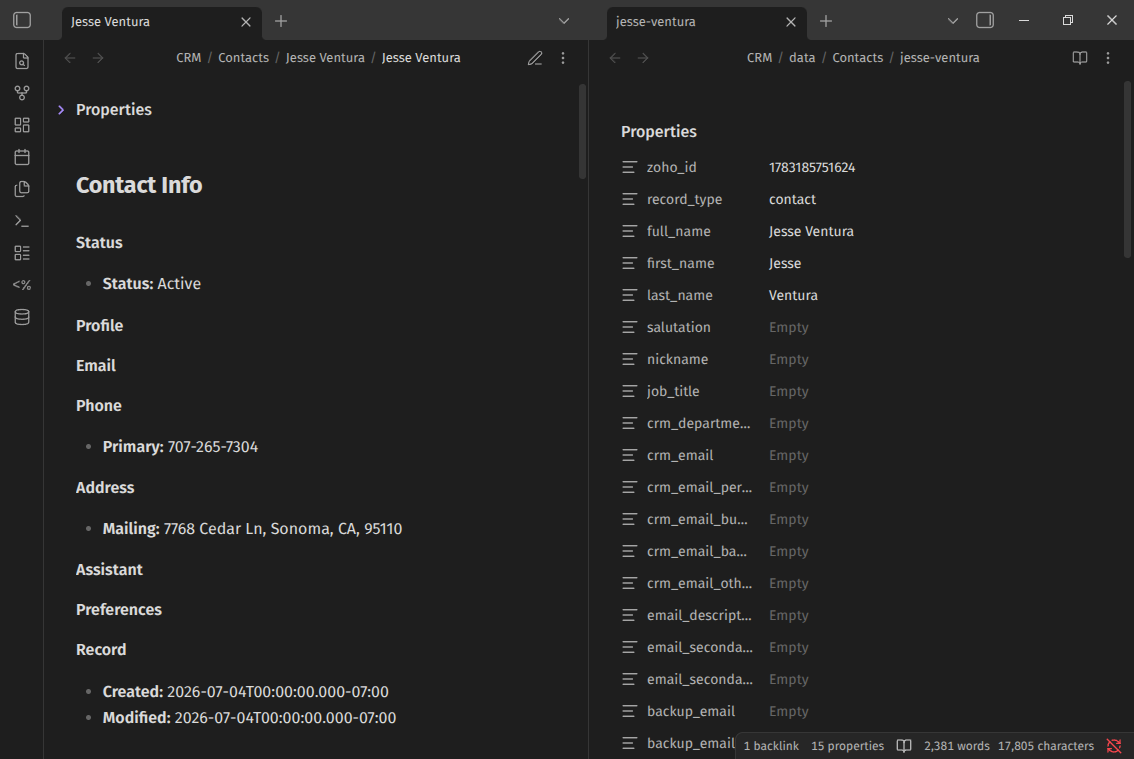Click right pane vertical scrollbar
Screen dimensions: 1134x759
(1127, 170)
